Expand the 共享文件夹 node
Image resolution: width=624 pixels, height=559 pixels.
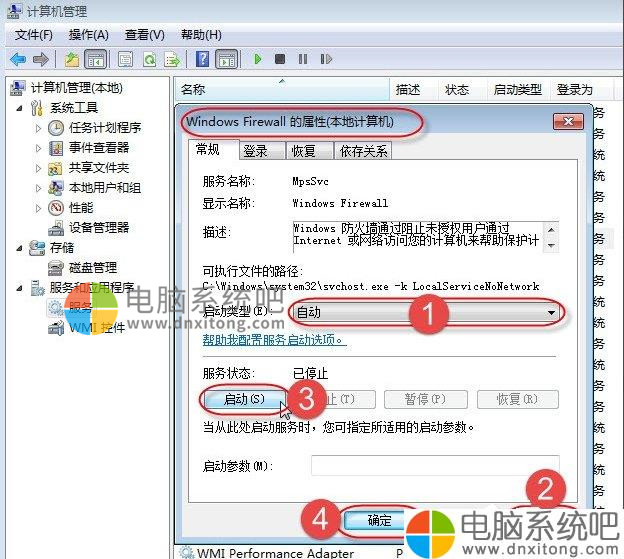coord(38,168)
